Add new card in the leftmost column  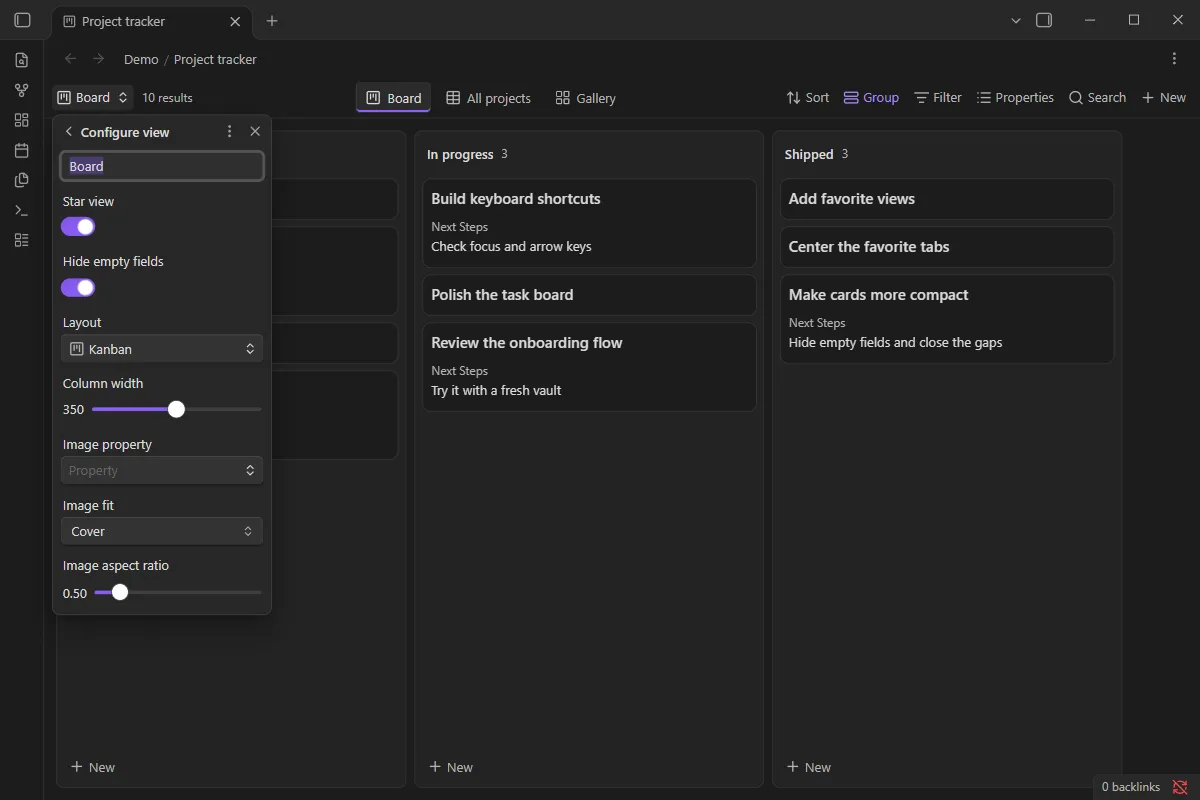point(93,767)
